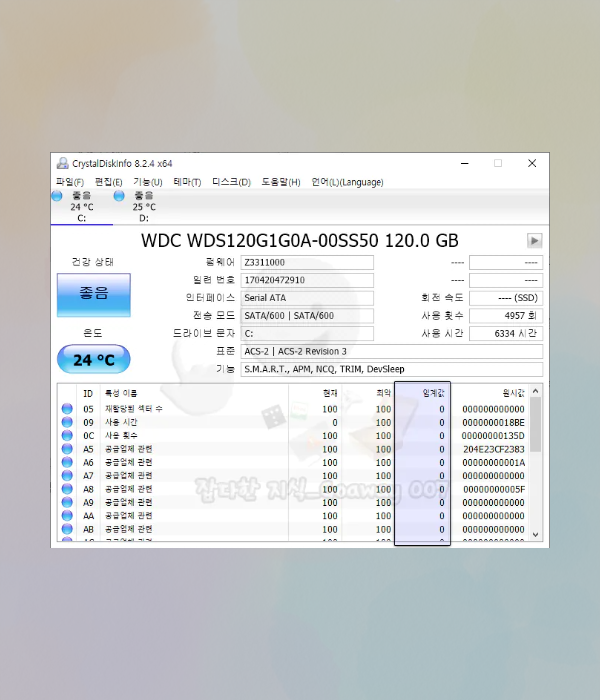This screenshot has width=600, height=700.
Task: Click the serial number field 170420472910
Action: [x=307, y=280]
